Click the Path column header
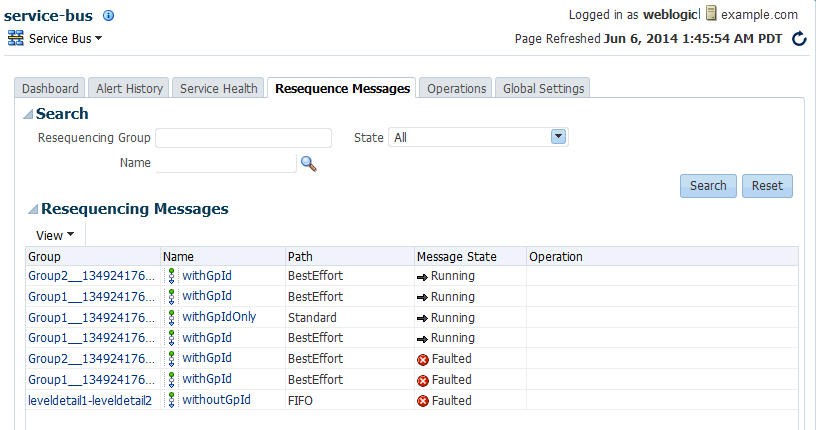Image resolution: width=816 pixels, height=430 pixels. (x=350, y=257)
